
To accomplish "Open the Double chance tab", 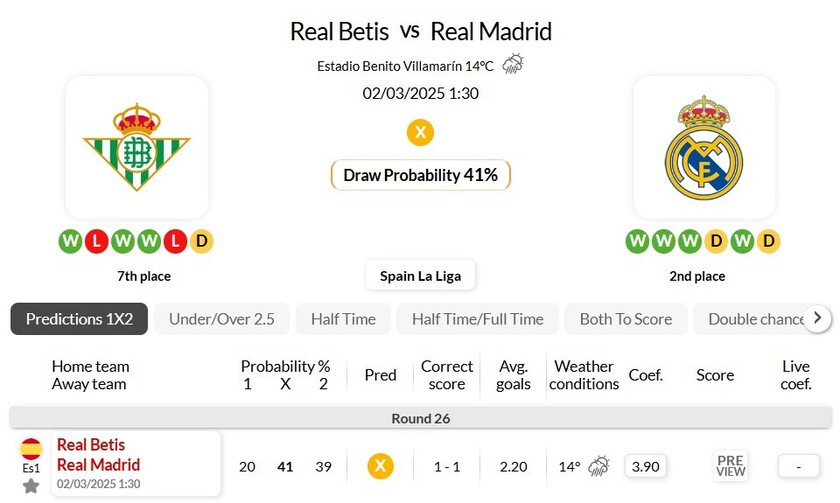I will click(755, 319).
